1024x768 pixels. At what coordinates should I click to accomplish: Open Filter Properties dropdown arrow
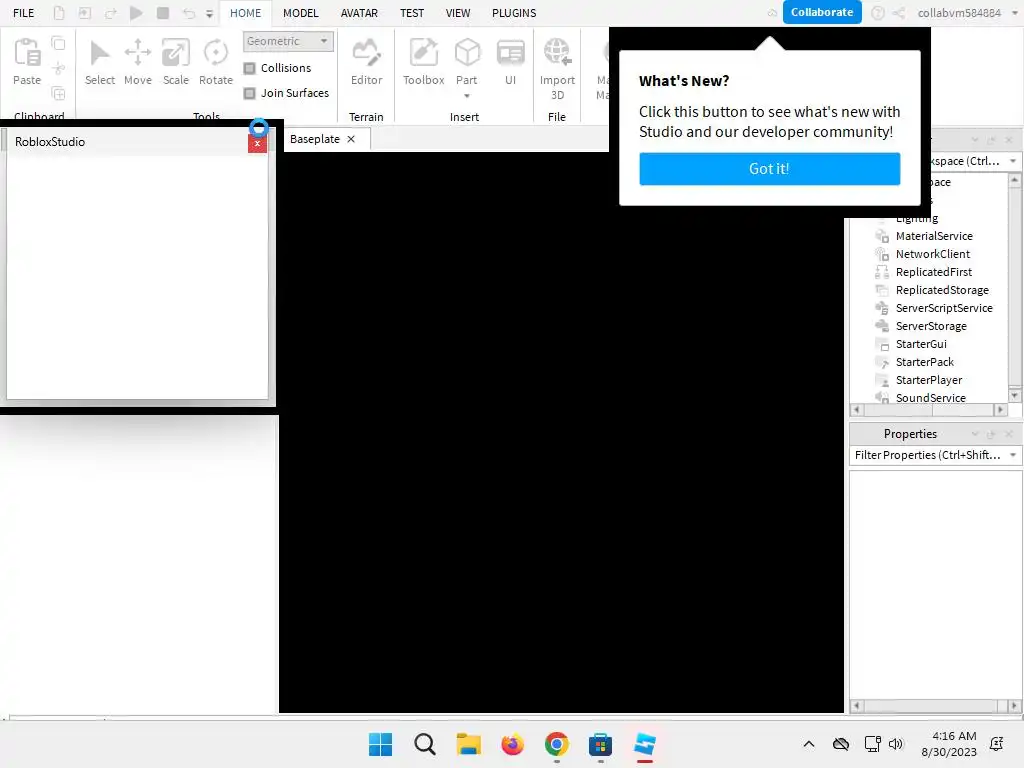pos(1013,455)
